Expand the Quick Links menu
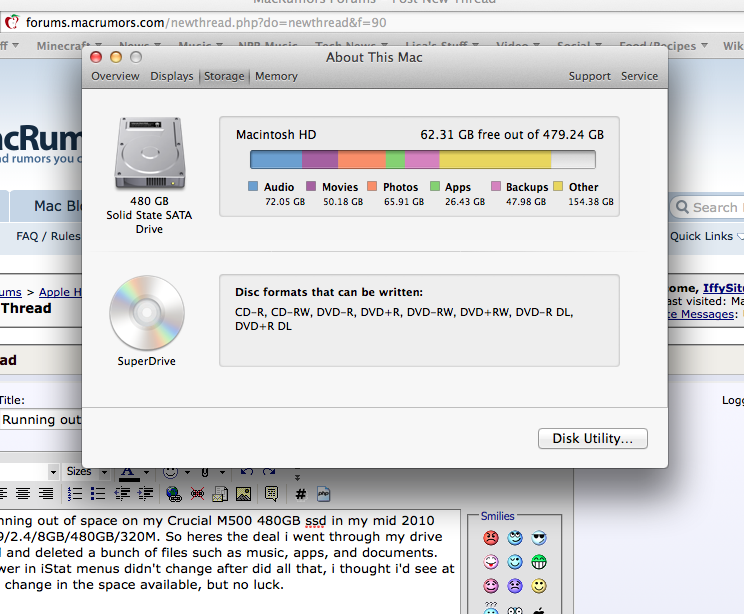Screen dimensions: 744x614 click(x=706, y=236)
